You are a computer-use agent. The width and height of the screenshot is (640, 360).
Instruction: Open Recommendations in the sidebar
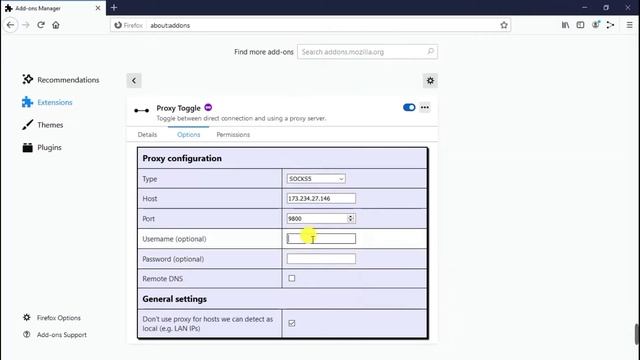[x=61, y=80]
